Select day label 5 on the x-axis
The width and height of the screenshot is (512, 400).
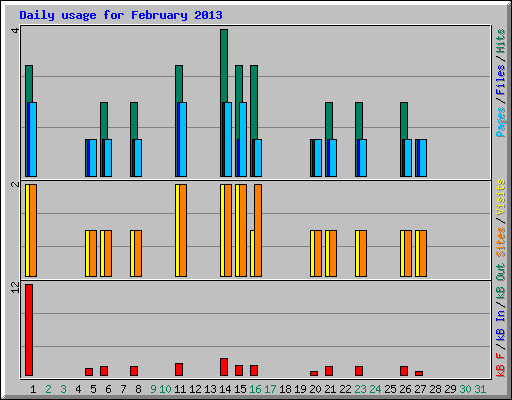click(93, 389)
